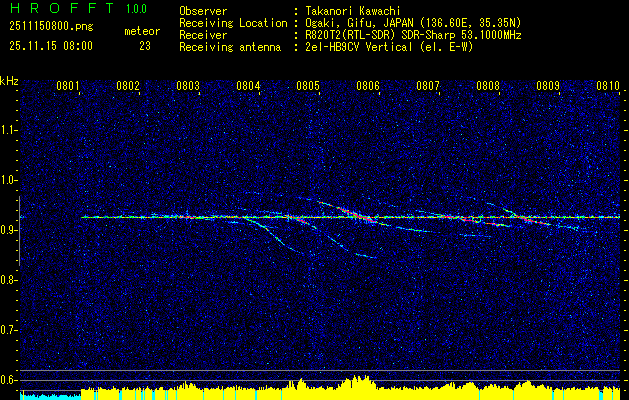This screenshot has width=629, height=400.
Task: Click the 0.8 kHz axis label
Action: [8, 280]
